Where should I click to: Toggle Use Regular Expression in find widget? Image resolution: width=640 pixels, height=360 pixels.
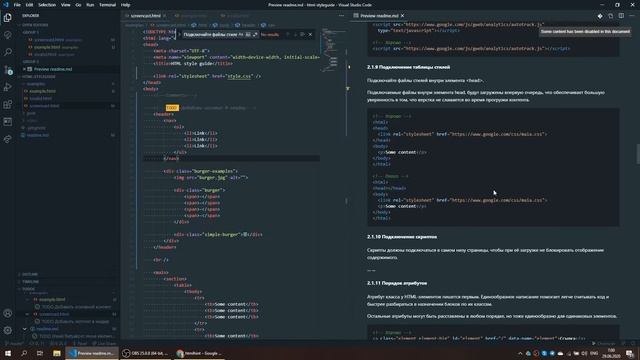point(255,35)
